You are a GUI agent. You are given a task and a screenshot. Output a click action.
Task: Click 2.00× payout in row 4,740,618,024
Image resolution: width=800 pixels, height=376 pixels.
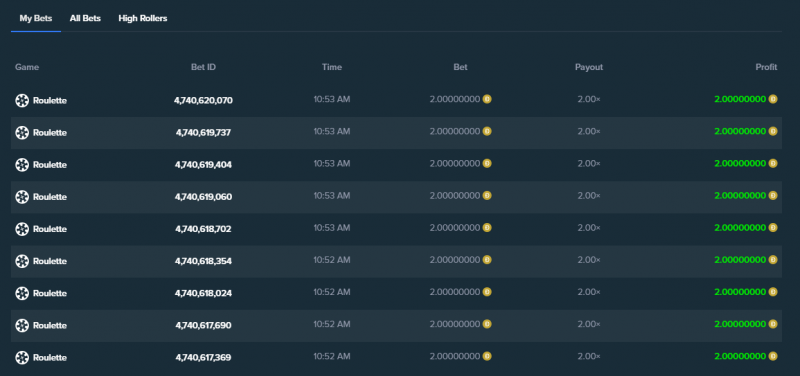coord(589,292)
